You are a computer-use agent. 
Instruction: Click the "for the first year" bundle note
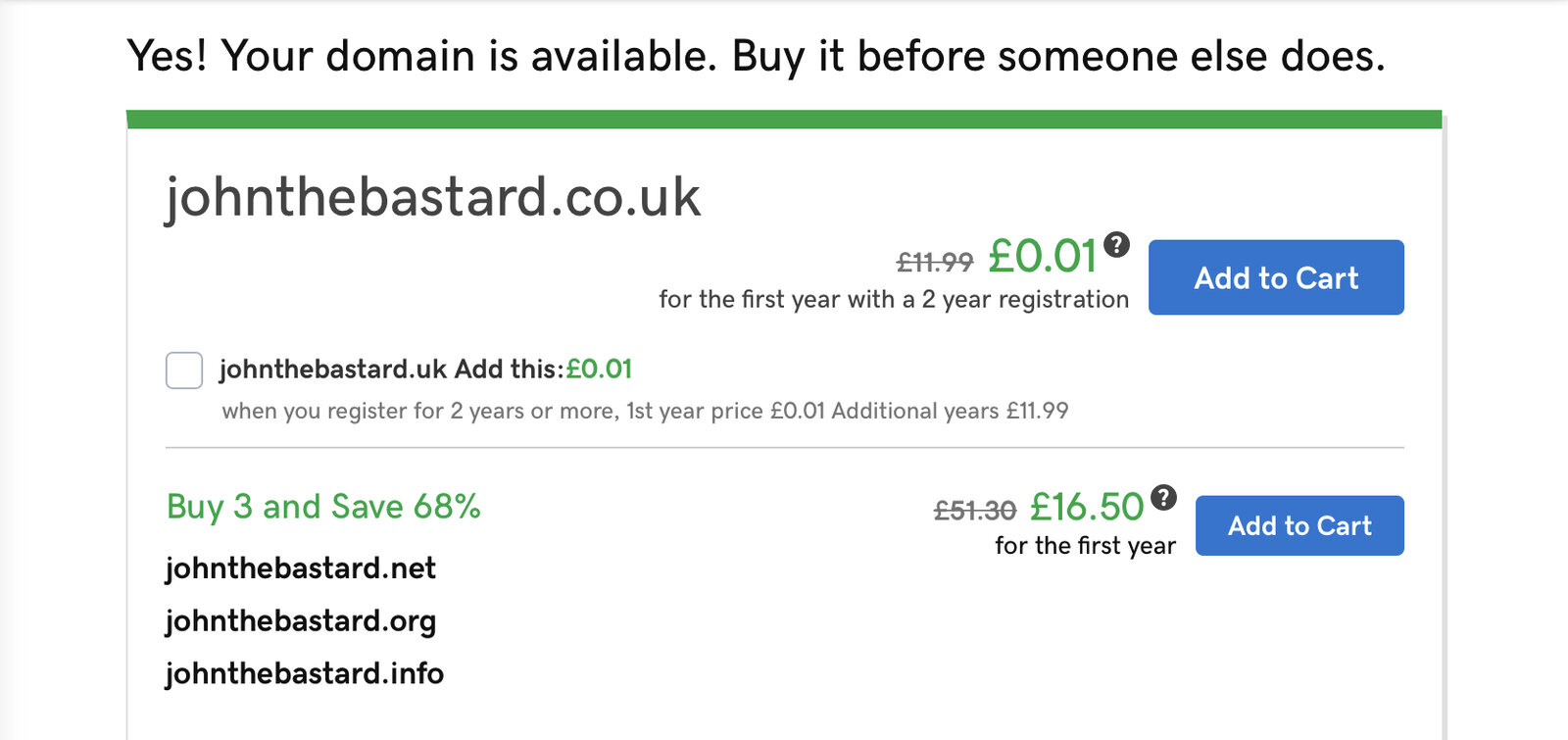click(x=1085, y=546)
